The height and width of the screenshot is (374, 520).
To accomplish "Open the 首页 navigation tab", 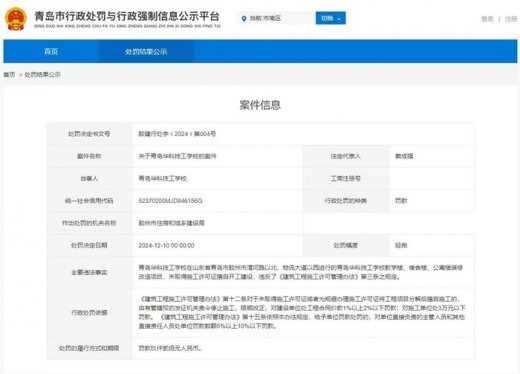I will click(51, 51).
